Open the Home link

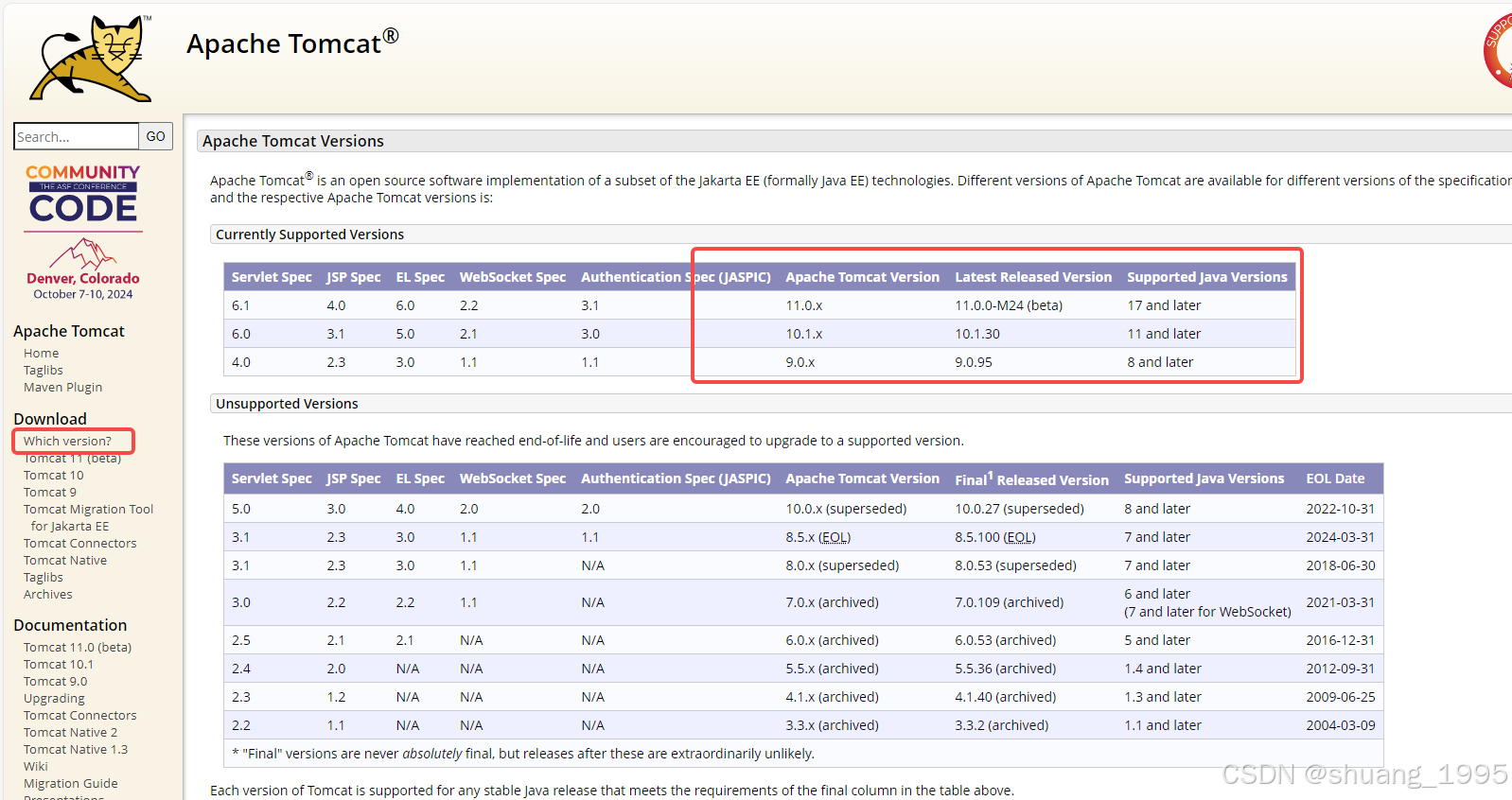click(41, 353)
